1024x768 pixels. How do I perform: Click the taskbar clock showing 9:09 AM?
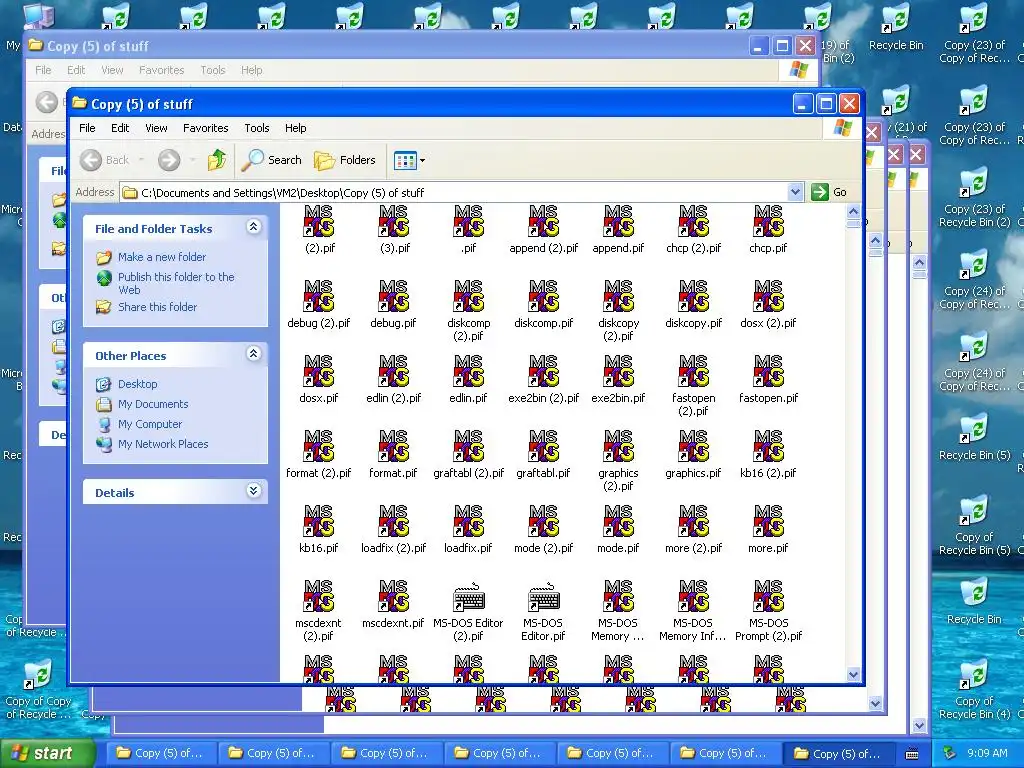coord(987,753)
